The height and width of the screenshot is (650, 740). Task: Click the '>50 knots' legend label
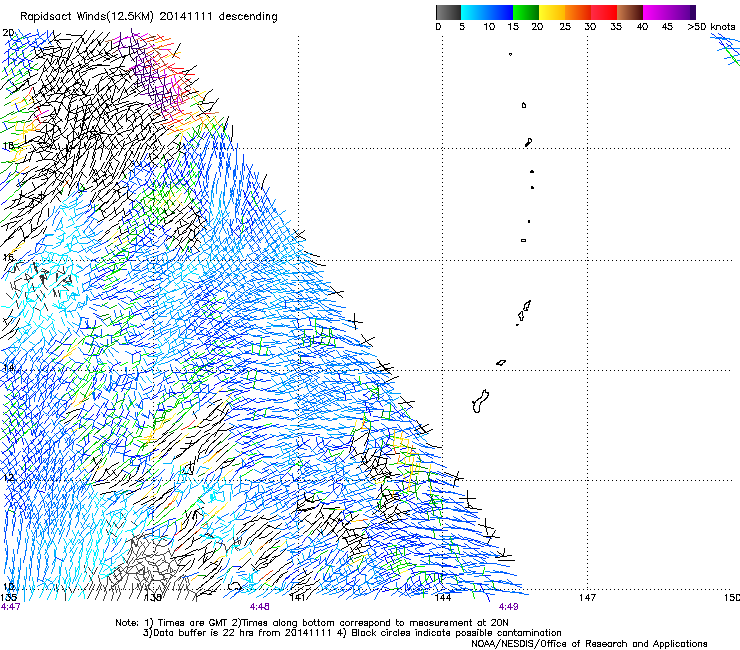coord(712,27)
